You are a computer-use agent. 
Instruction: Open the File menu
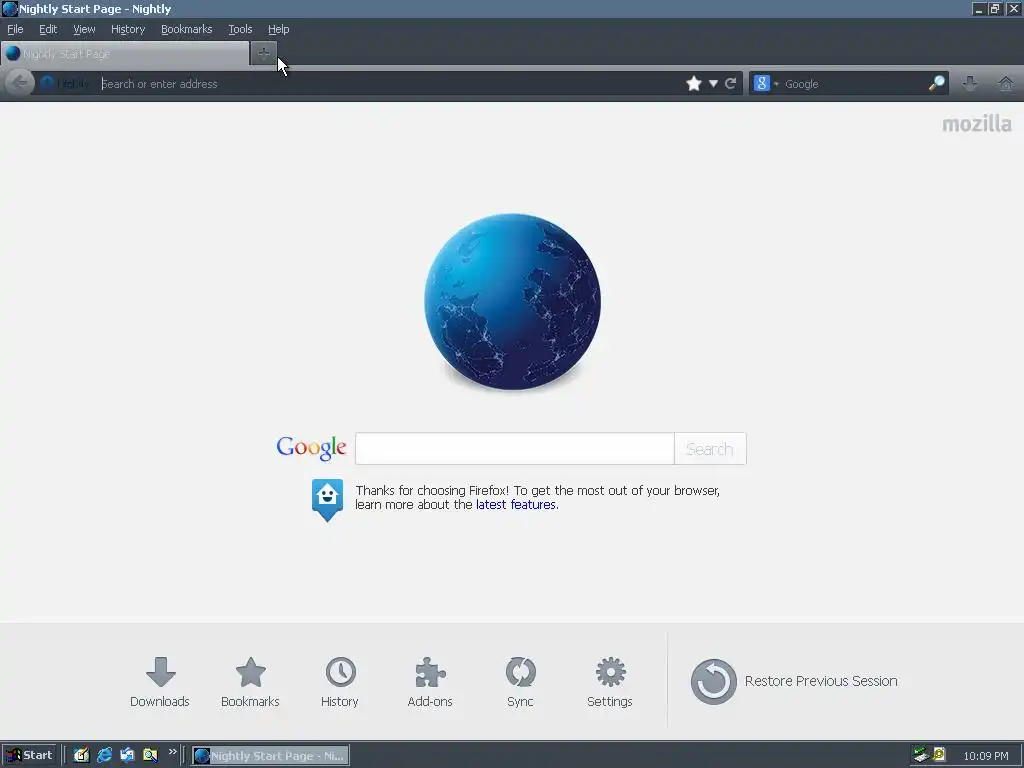point(15,29)
